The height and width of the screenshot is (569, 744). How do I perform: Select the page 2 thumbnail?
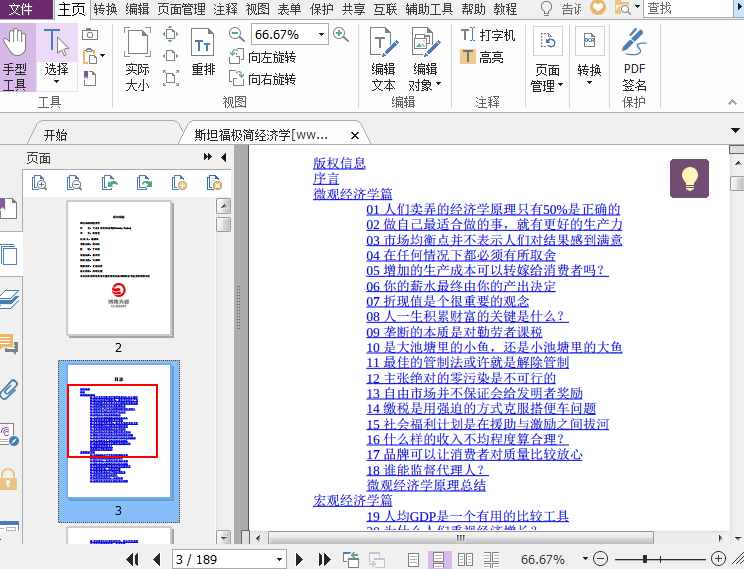tap(120, 268)
